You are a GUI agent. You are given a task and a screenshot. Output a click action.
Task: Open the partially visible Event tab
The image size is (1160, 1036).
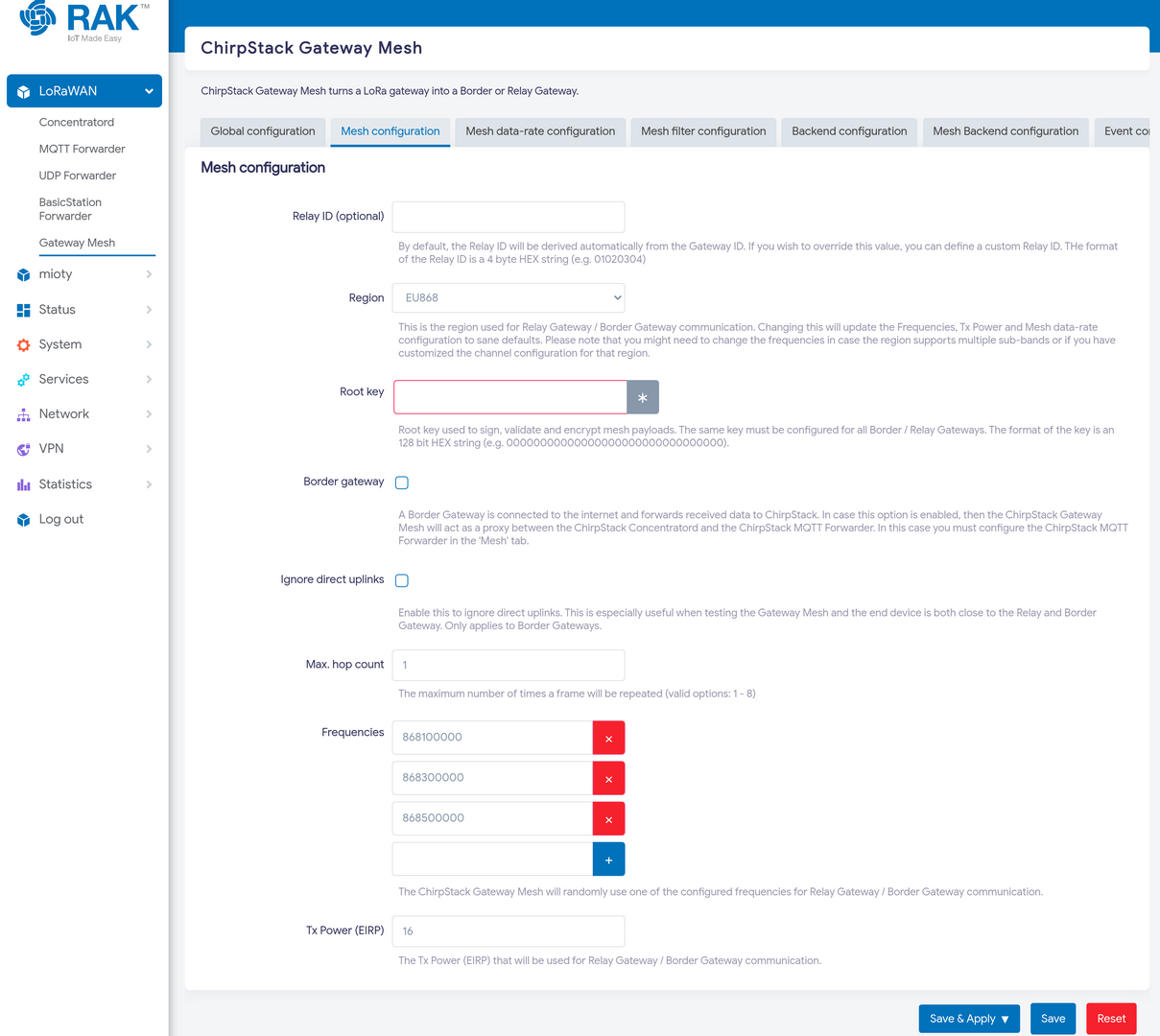(1122, 131)
